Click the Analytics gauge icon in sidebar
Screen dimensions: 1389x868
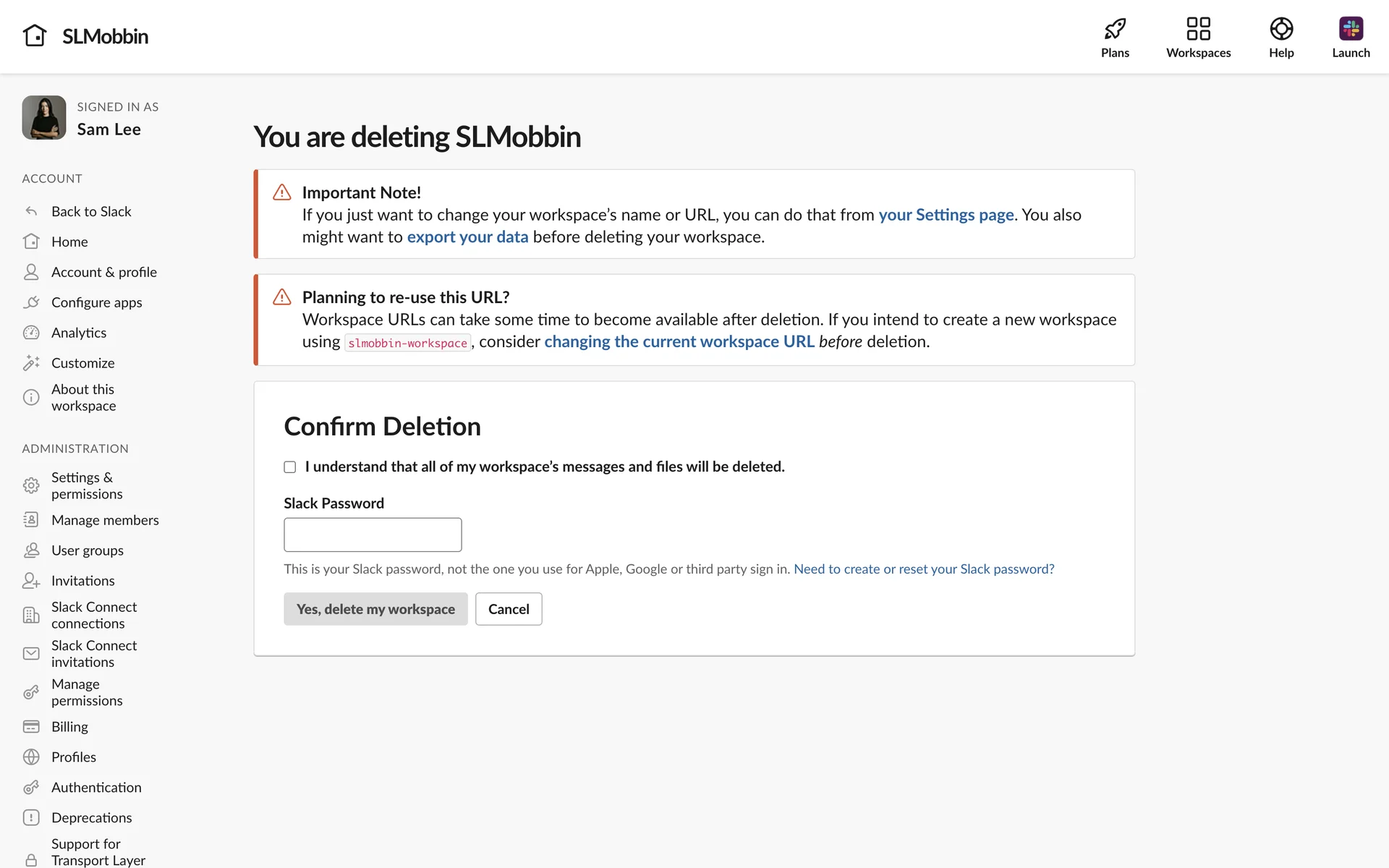[31, 333]
